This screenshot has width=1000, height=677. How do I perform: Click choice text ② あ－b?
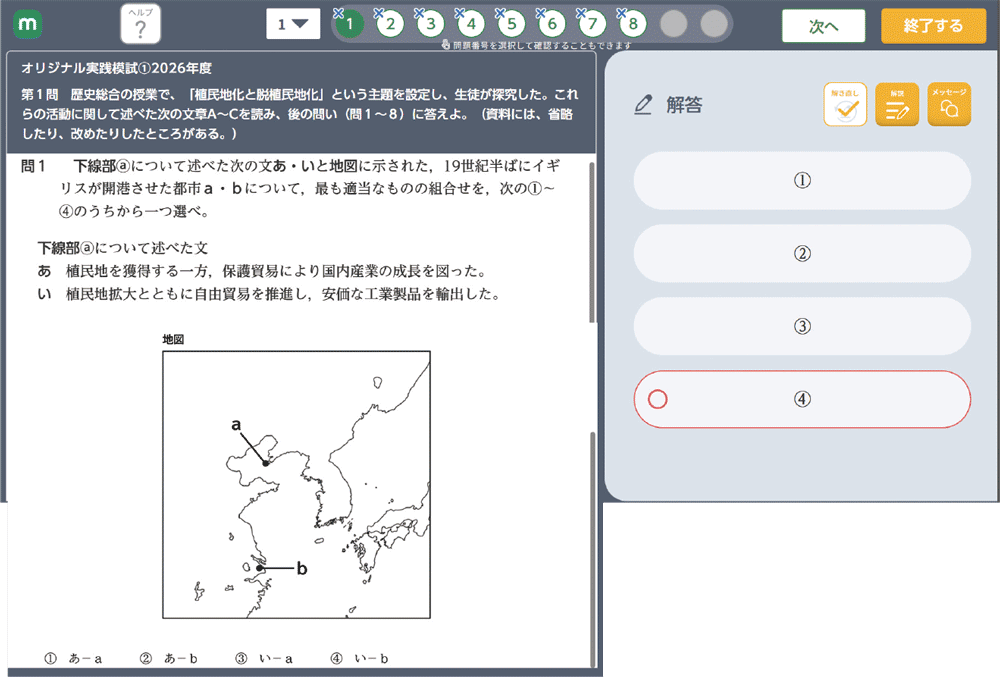[x=168, y=659]
